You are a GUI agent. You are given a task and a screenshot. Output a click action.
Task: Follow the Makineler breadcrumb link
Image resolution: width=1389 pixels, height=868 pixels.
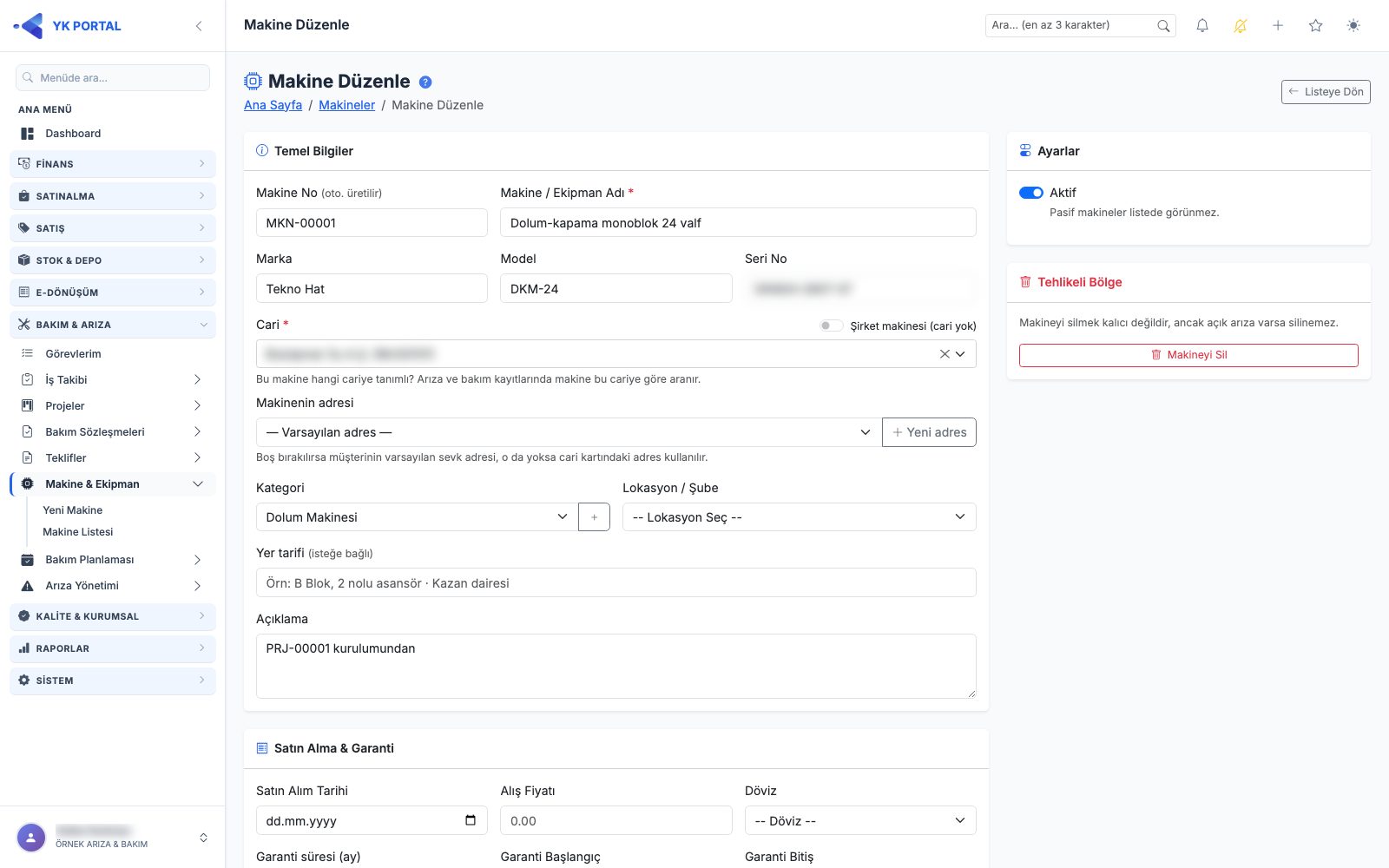point(346,105)
